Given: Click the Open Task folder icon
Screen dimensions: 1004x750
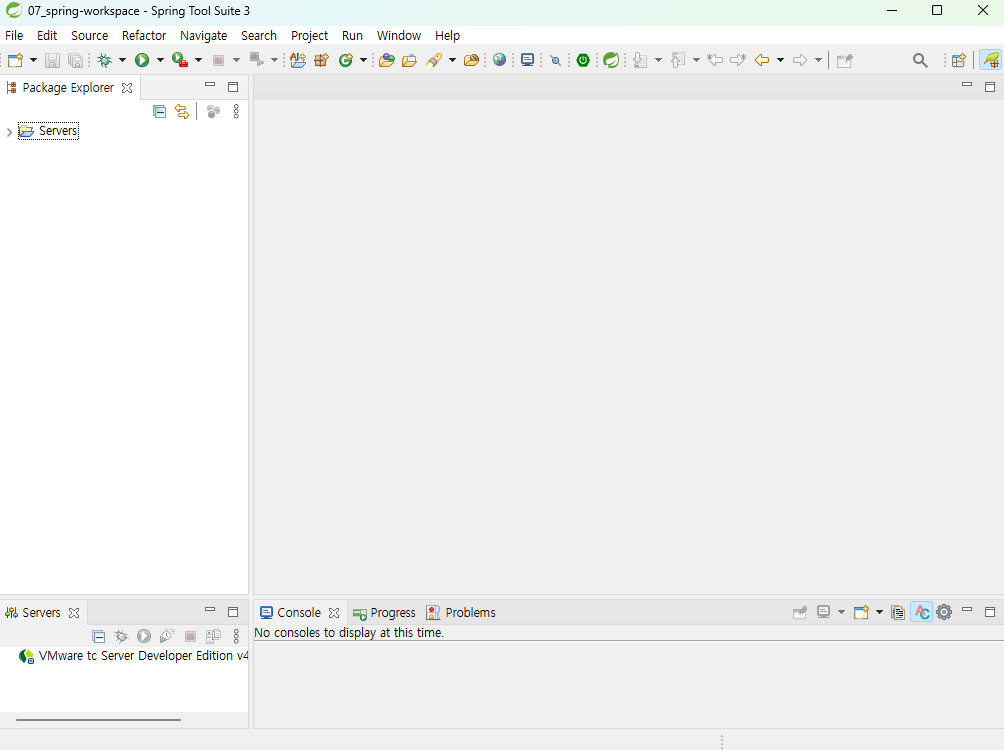Looking at the screenshot, I should click(x=410, y=60).
